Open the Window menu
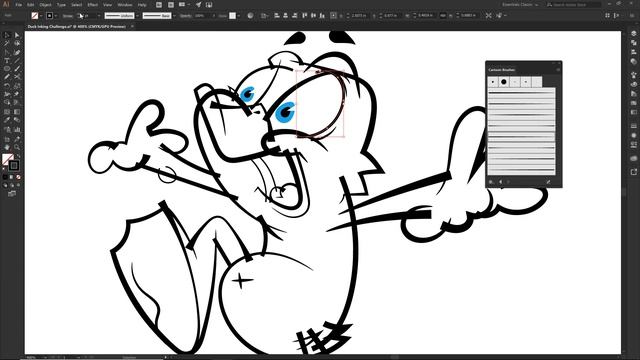640x360 pixels. click(124, 5)
